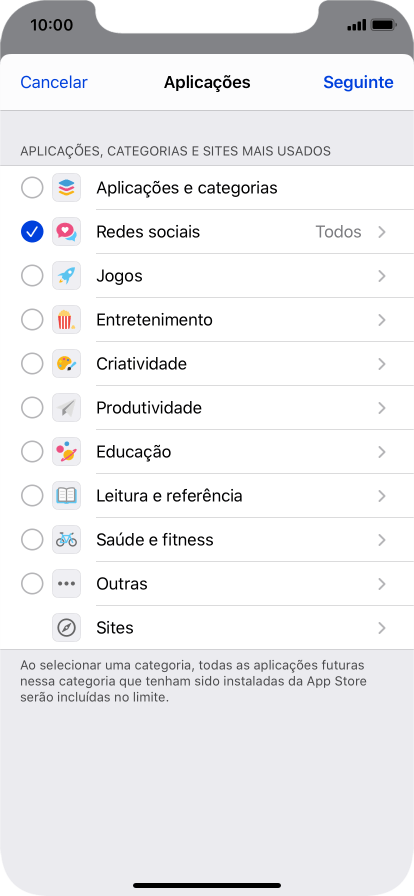Open the Entretenimento category row

[207, 320]
